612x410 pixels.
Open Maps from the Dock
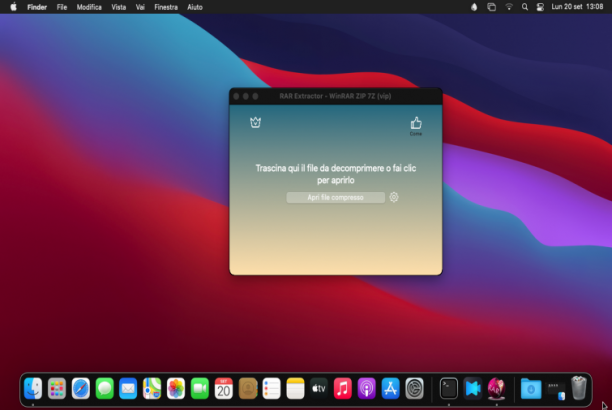tap(152, 389)
